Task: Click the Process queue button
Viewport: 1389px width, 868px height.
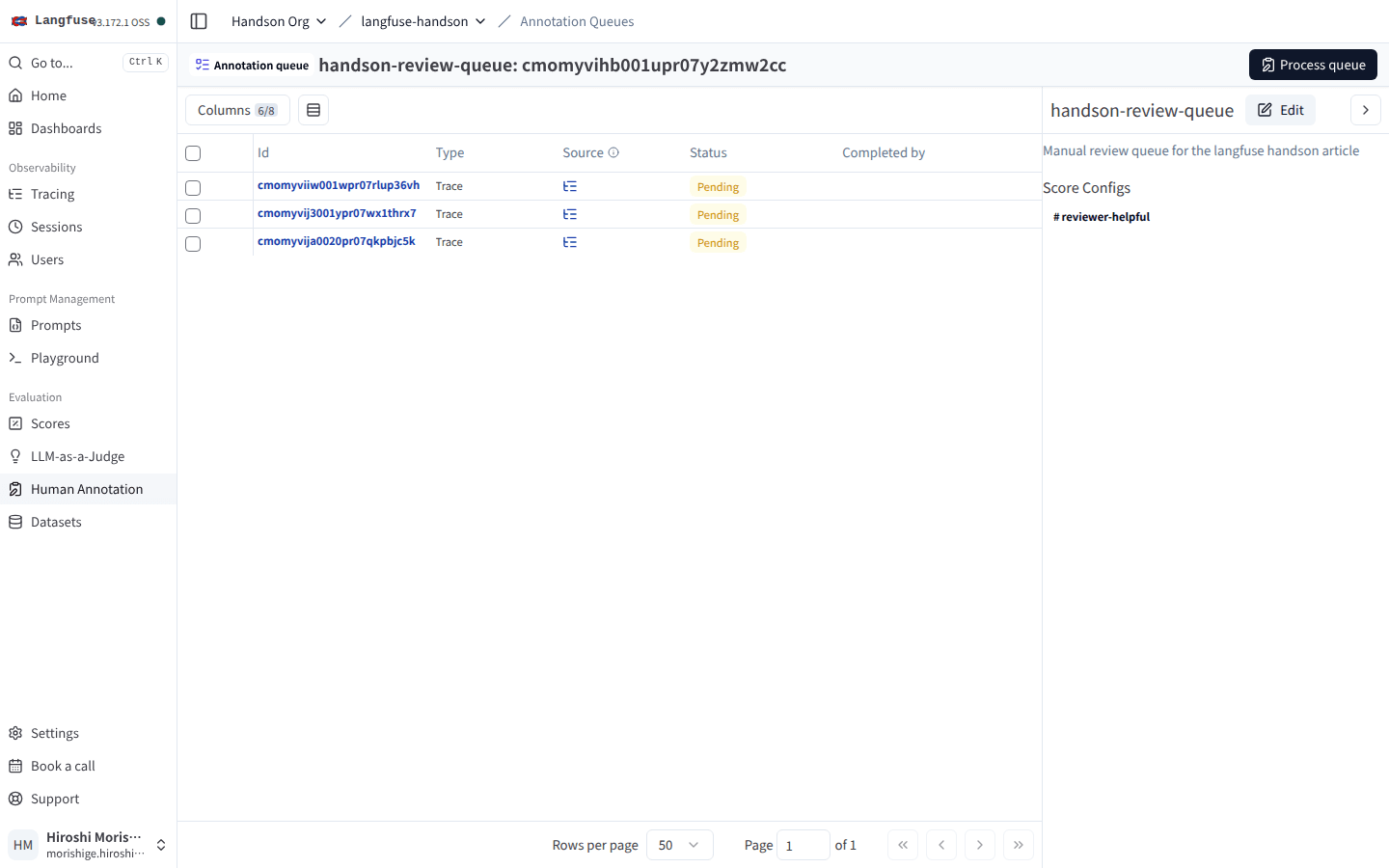Action: 1313,65
